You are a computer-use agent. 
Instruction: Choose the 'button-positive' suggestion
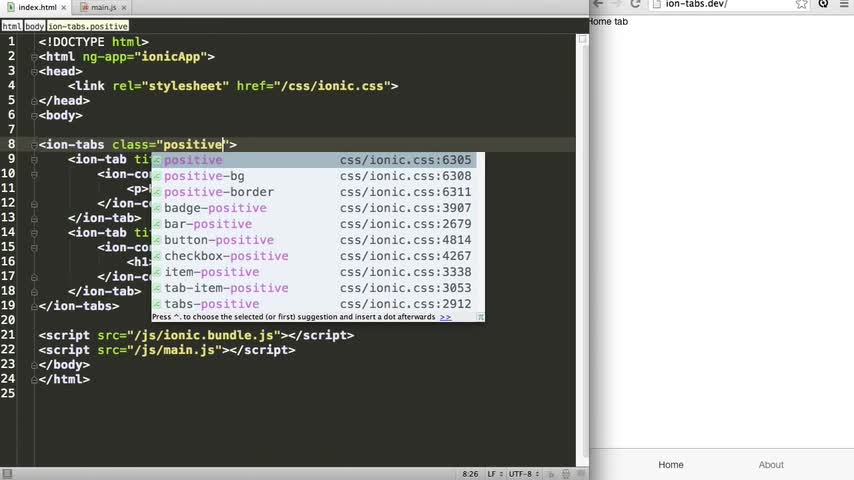(314, 240)
